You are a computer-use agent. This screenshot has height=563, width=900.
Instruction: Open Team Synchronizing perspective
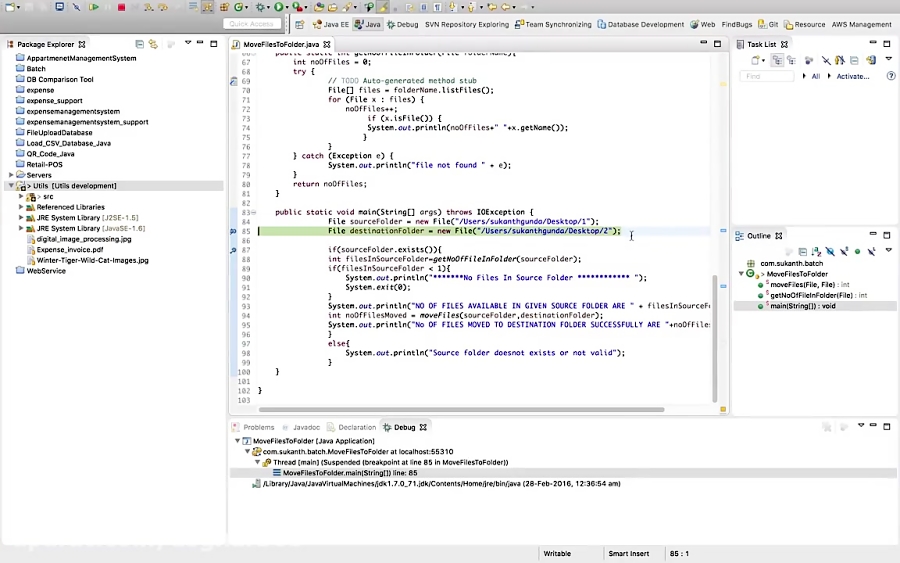click(553, 24)
